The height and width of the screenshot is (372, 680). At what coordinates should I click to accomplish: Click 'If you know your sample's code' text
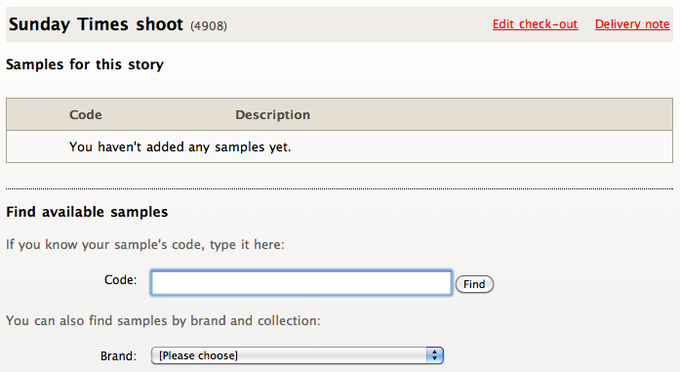pyautogui.click(x=145, y=245)
